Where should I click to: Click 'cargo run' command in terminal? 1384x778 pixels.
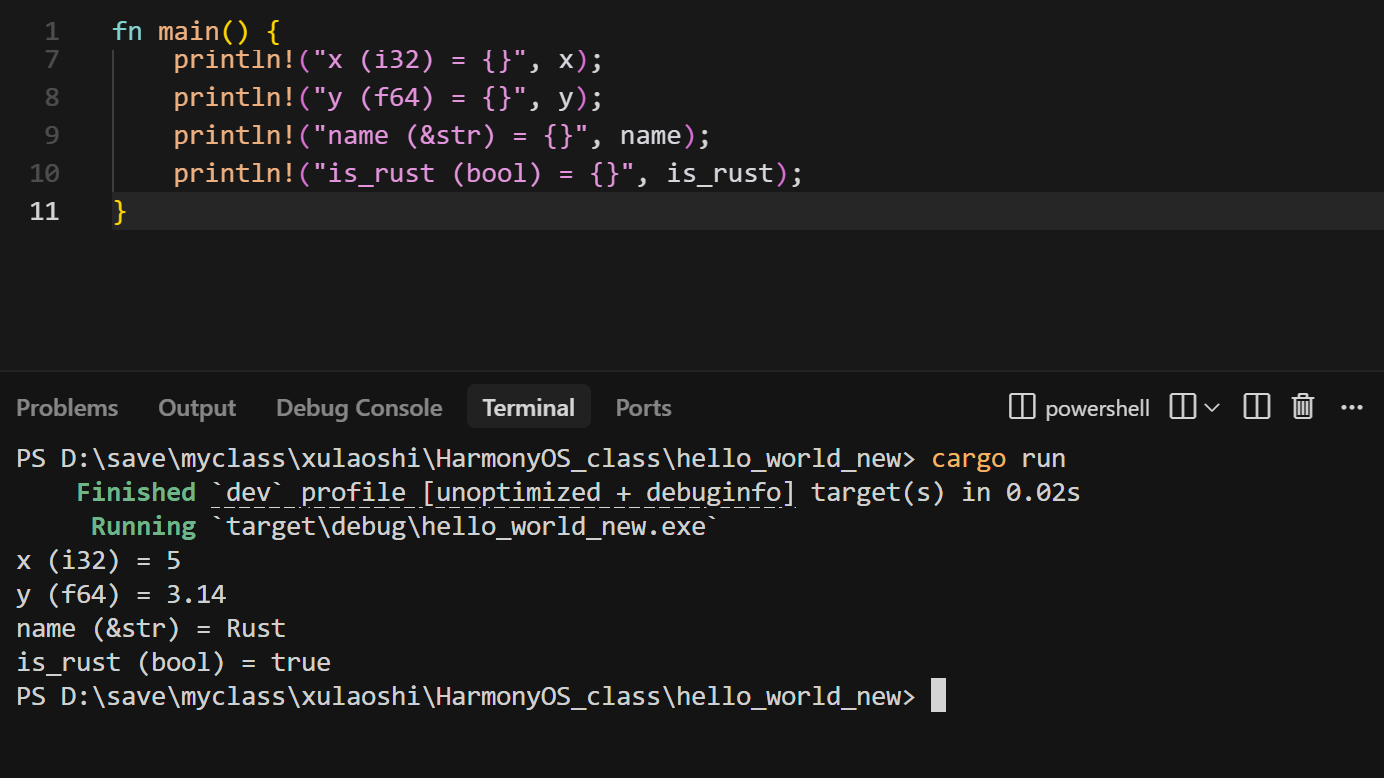[999, 459]
